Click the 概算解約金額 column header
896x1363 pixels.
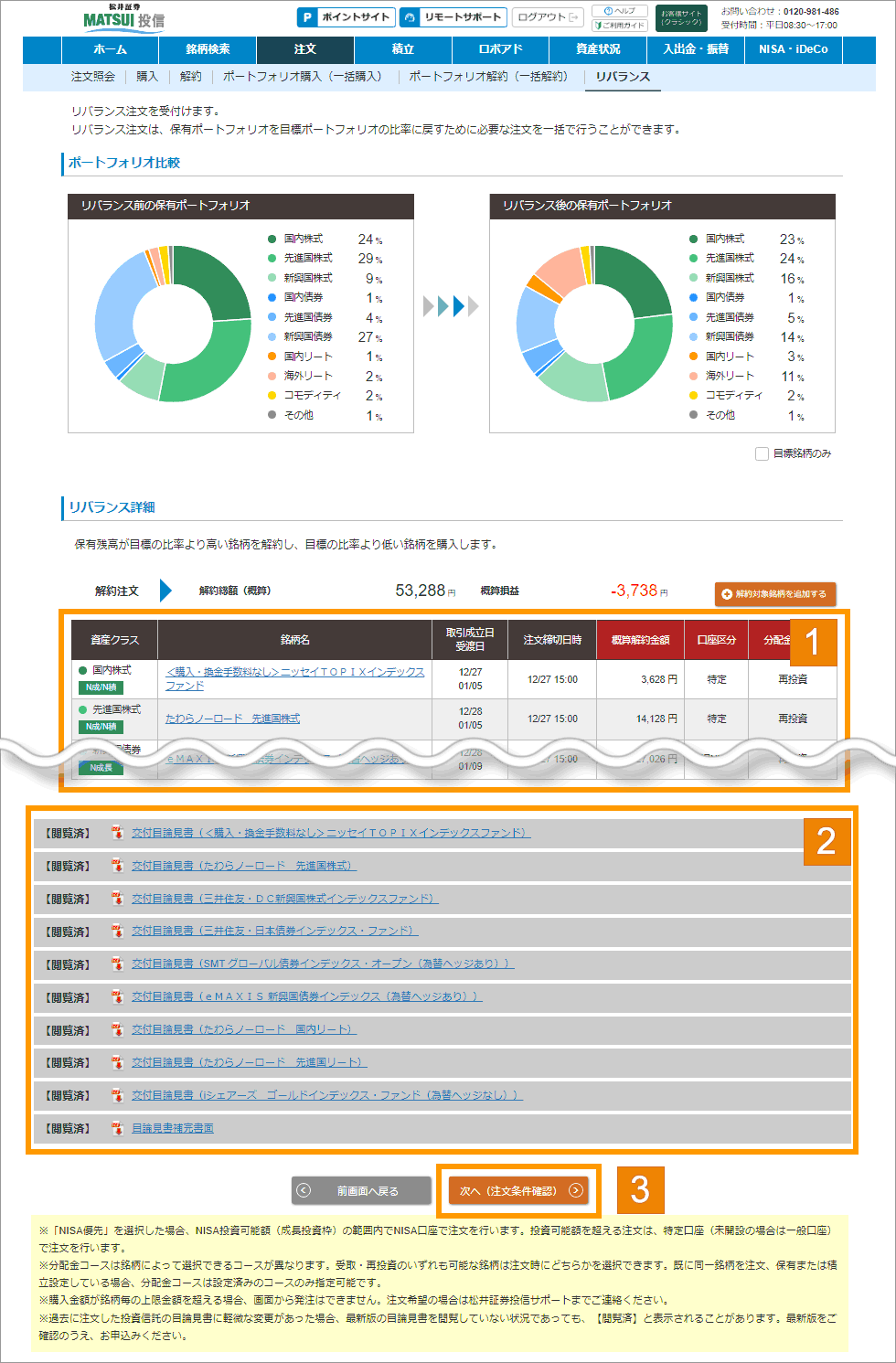640,640
